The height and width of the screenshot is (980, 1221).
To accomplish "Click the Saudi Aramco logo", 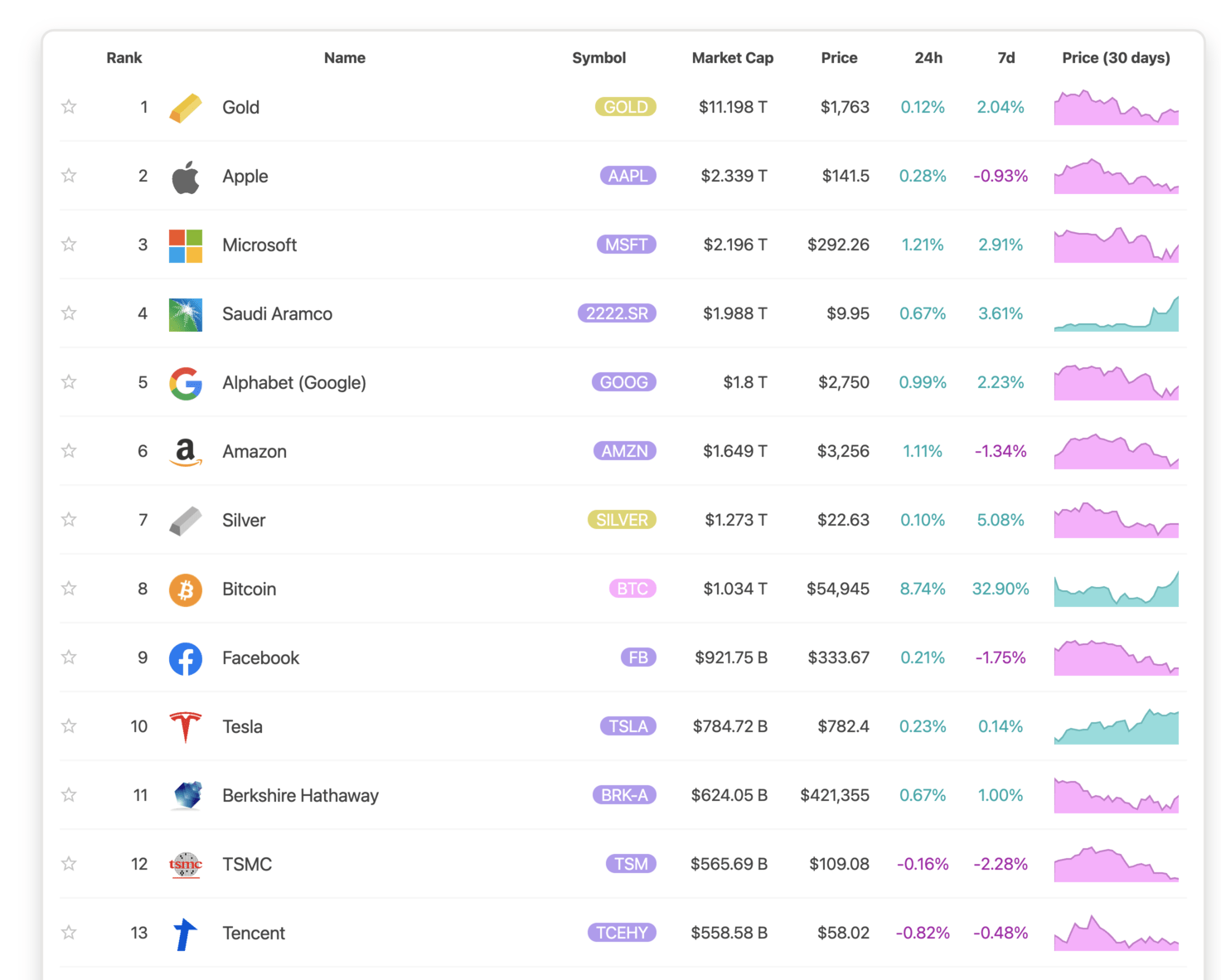I will (x=186, y=314).
